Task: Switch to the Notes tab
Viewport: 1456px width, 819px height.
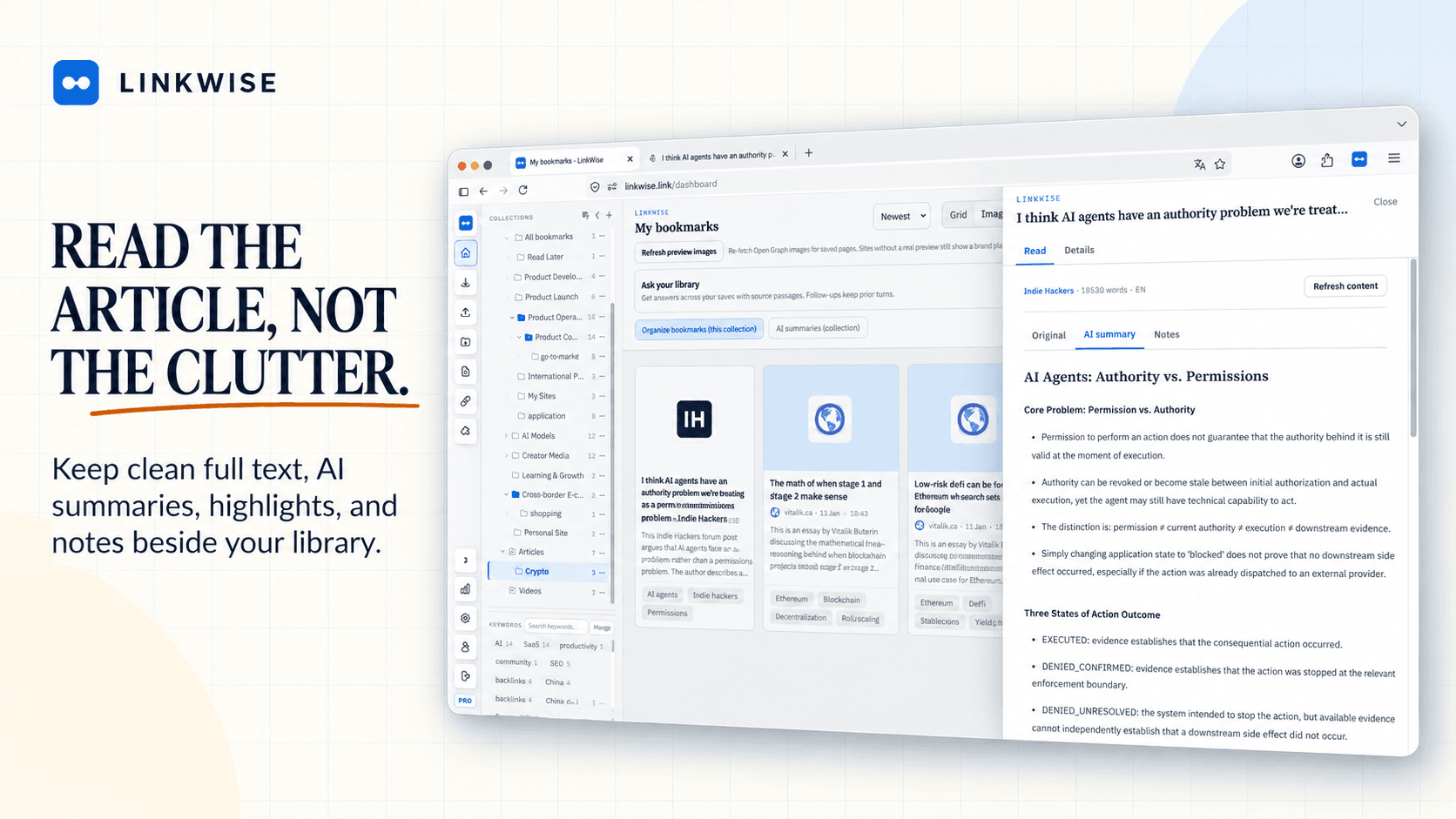Action: [x=1166, y=334]
